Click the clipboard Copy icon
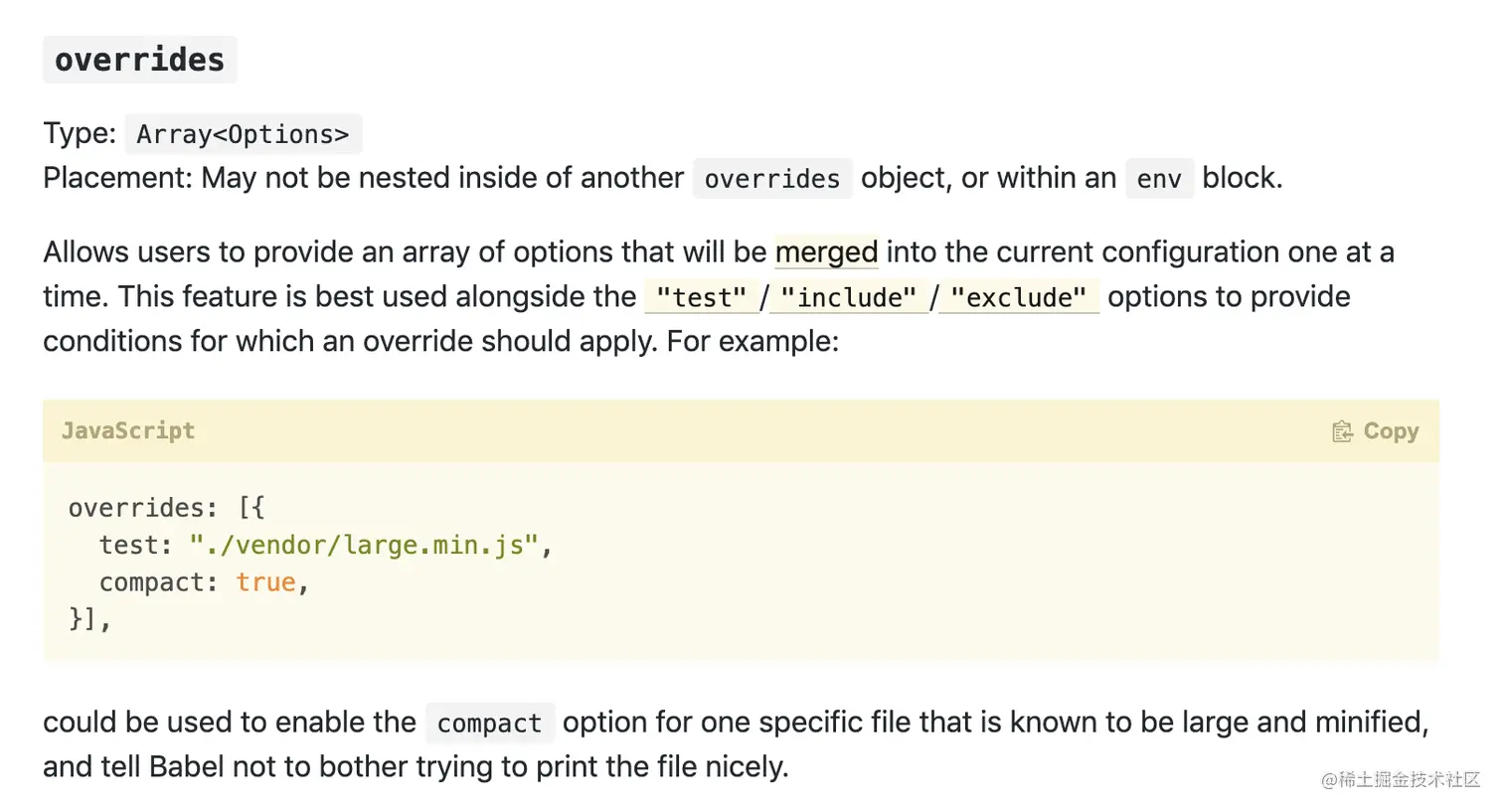 point(1343,430)
